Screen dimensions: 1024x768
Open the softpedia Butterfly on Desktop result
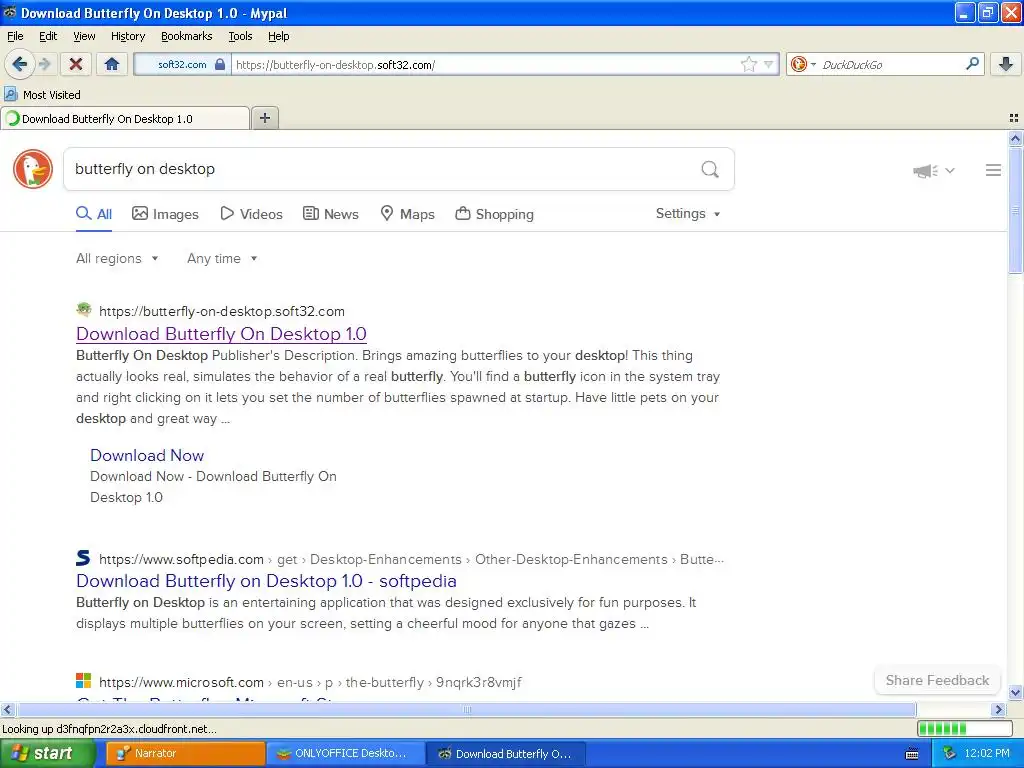coord(266,581)
